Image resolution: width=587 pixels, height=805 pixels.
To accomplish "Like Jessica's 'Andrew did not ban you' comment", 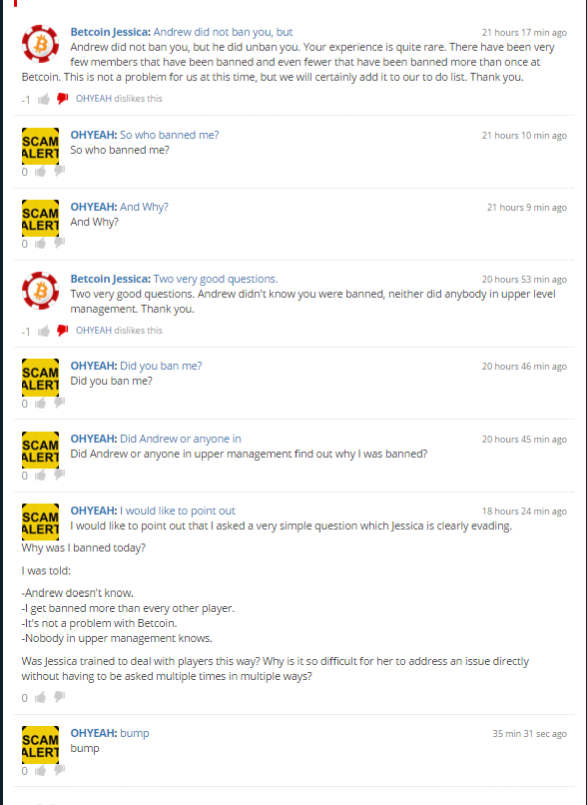I will [x=44, y=99].
